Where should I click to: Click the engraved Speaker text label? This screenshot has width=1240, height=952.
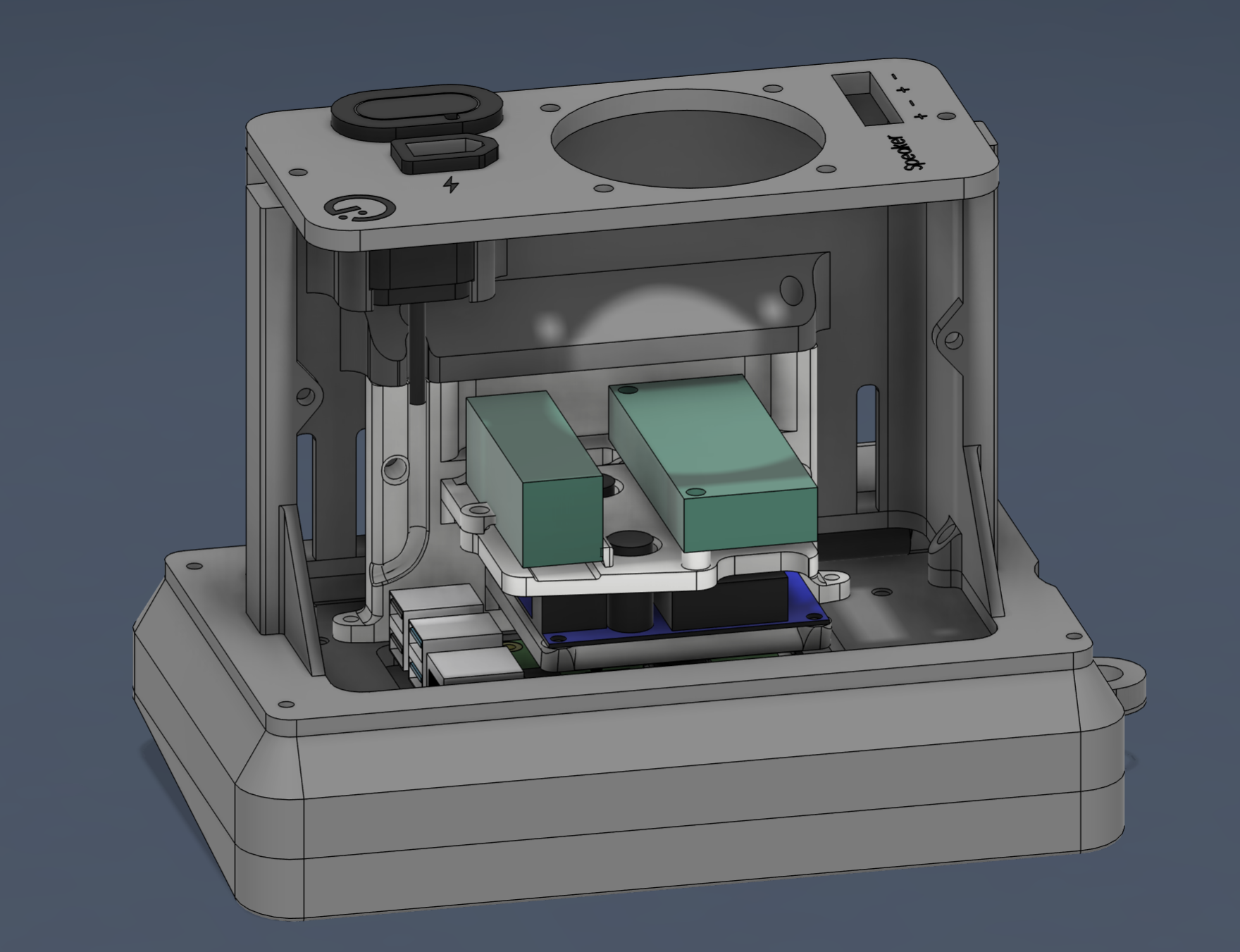point(904,152)
